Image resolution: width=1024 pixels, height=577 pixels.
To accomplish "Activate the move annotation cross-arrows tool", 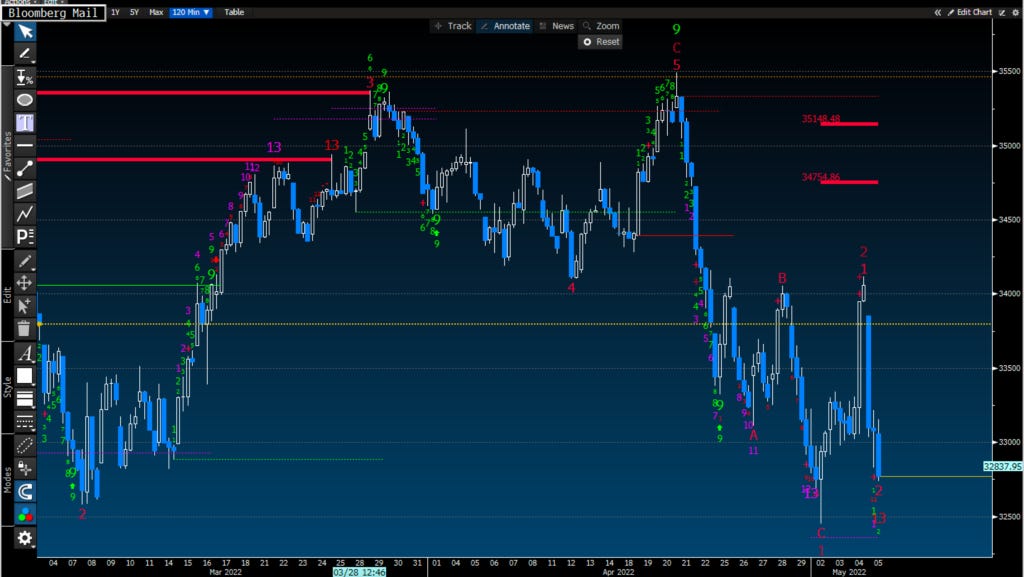I will point(25,283).
